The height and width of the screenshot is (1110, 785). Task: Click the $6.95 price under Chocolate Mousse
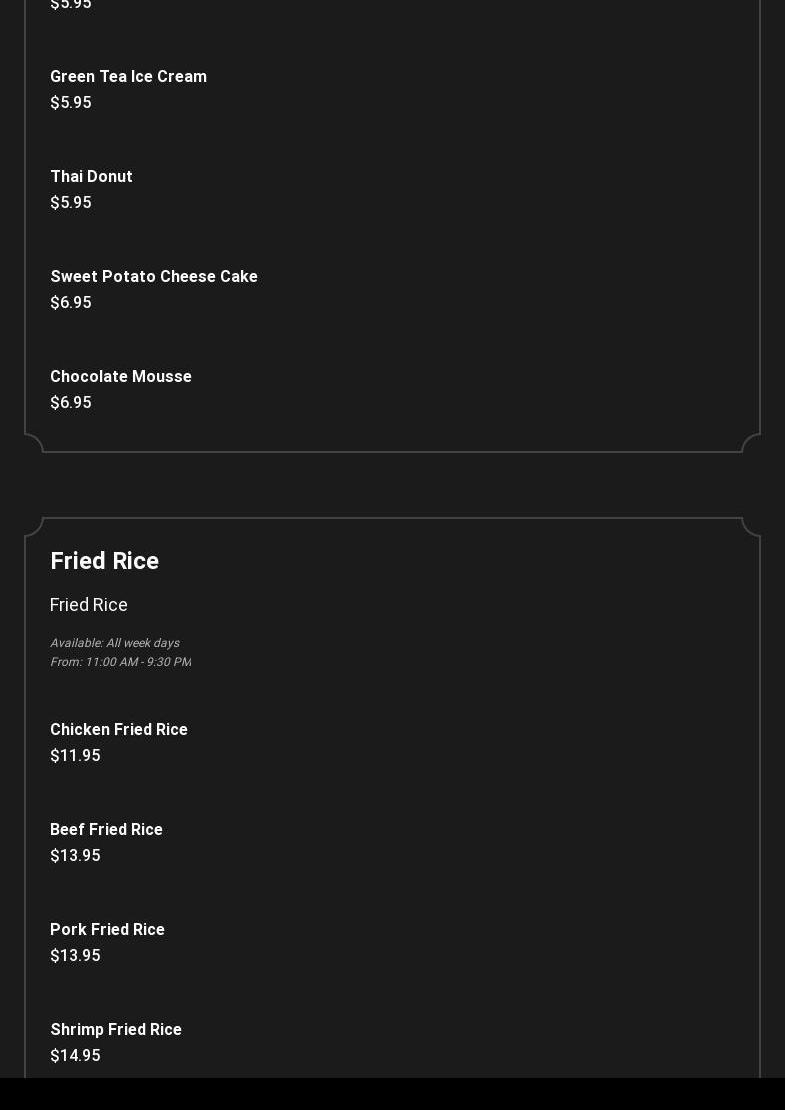71,402
